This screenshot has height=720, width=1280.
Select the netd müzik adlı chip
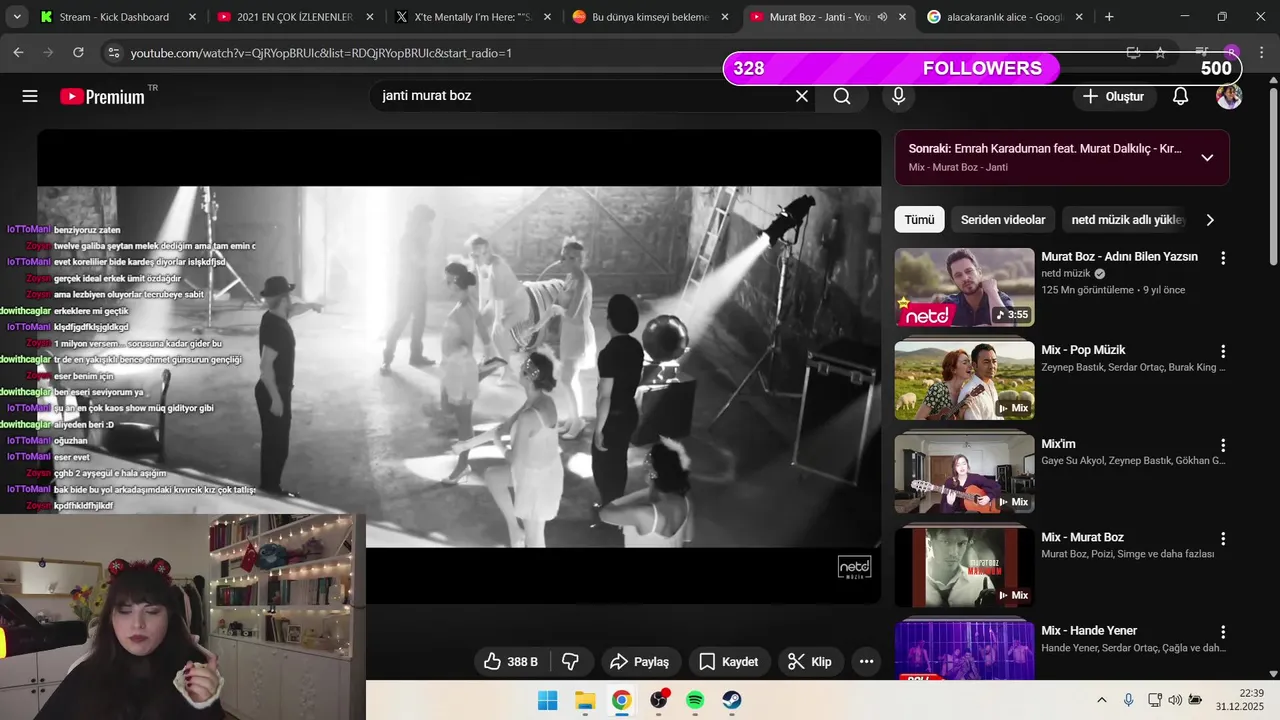click(1127, 220)
